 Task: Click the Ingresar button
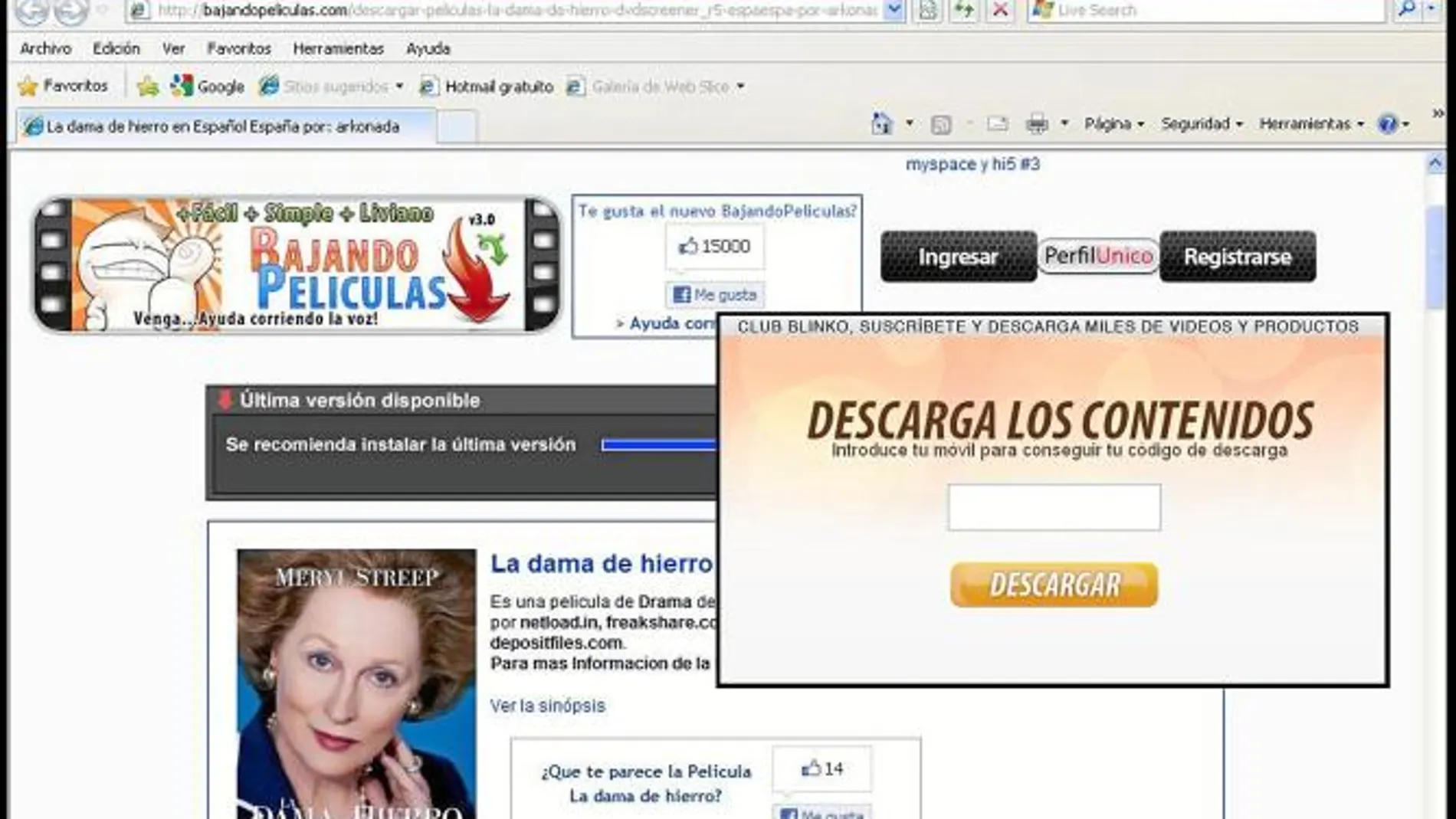point(959,257)
